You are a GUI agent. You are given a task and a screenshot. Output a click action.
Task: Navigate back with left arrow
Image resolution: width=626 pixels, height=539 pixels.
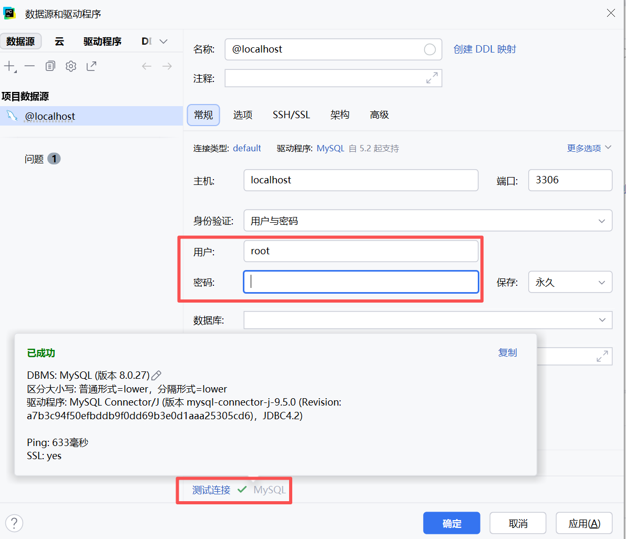tap(147, 66)
